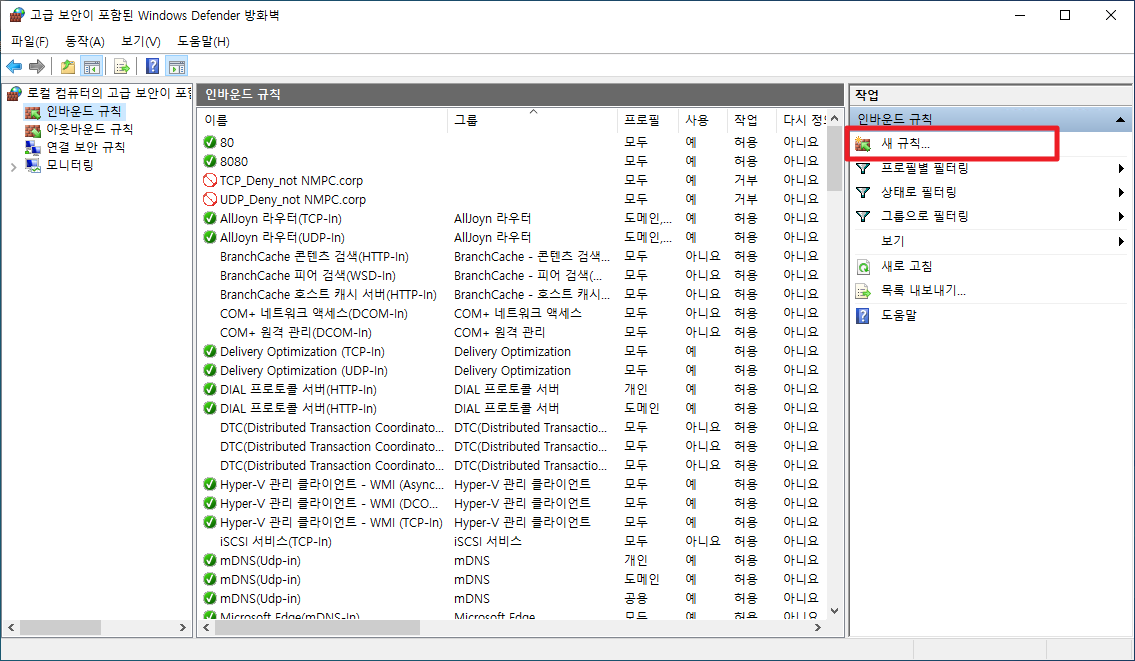The height and width of the screenshot is (661, 1135).
Task: Click the red block icon for UDP_Deny_not NMPC.corp
Action: point(210,199)
